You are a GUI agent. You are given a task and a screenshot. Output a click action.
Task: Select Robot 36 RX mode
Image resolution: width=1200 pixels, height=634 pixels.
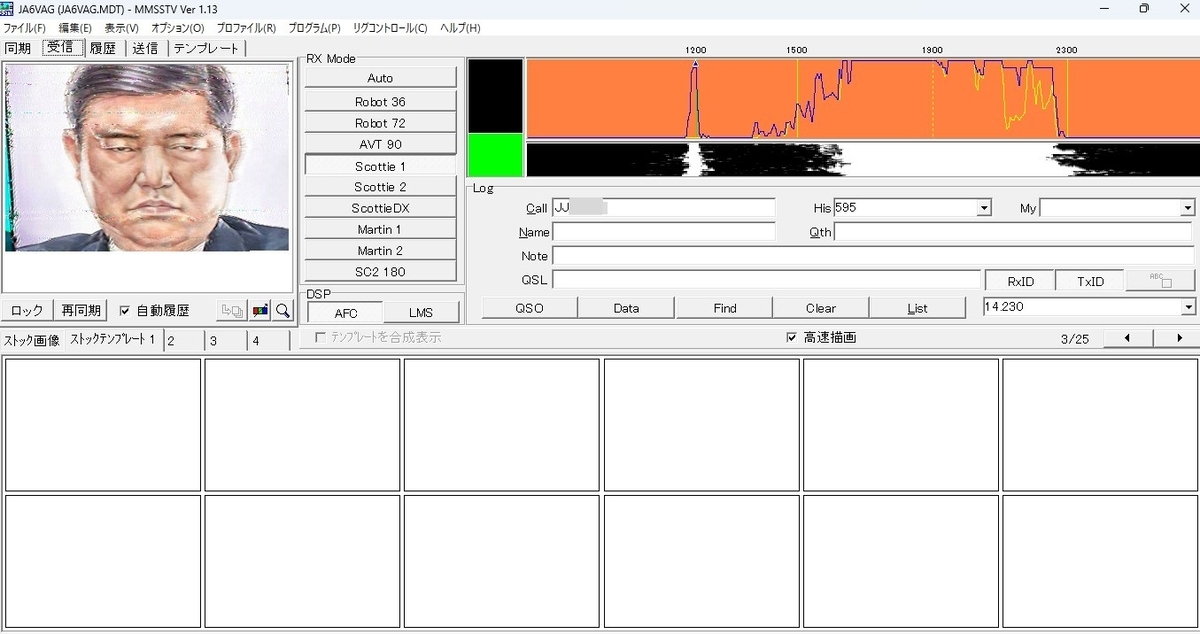point(380,102)
